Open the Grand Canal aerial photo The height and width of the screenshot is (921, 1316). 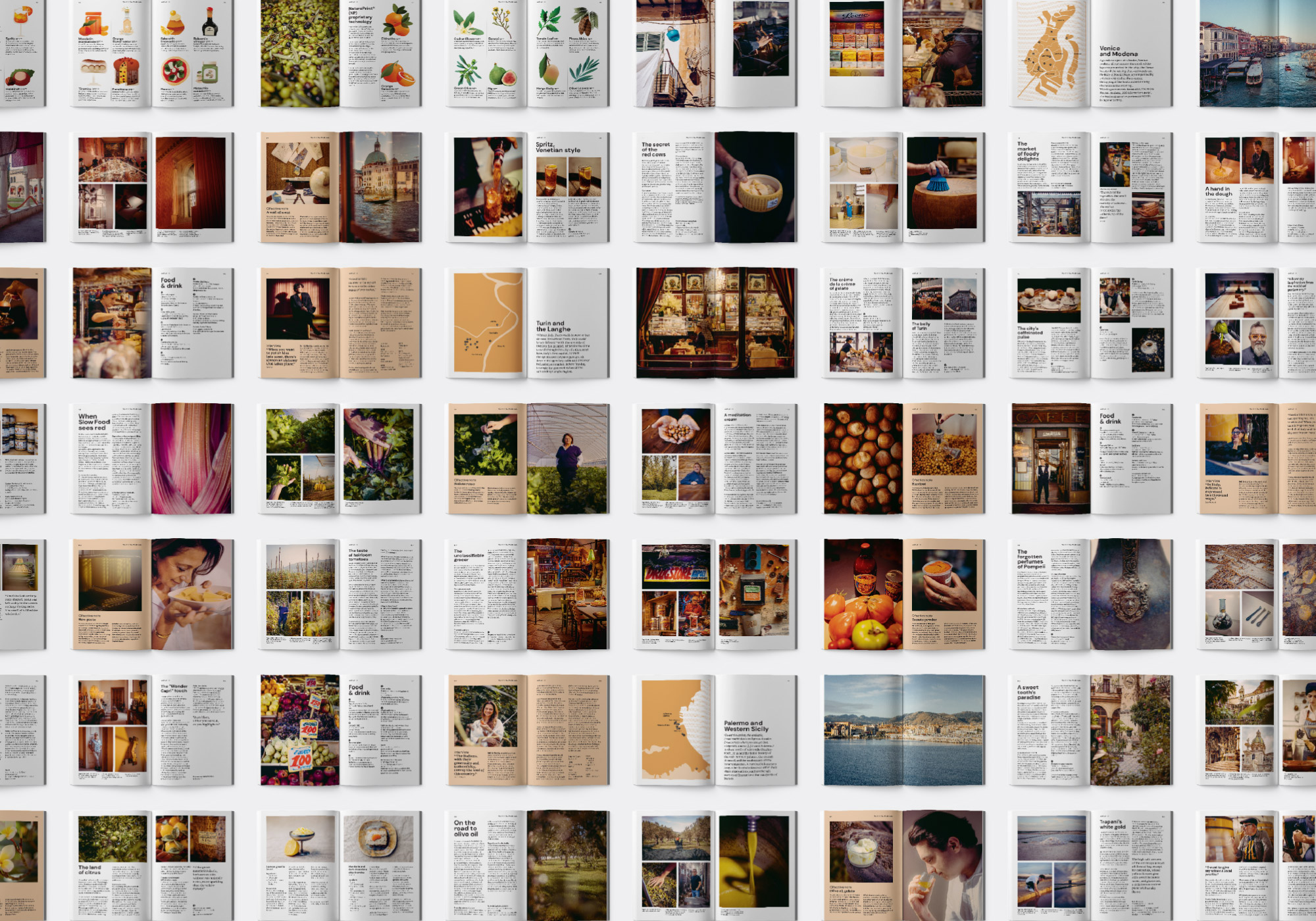(x=1257, y=53)
